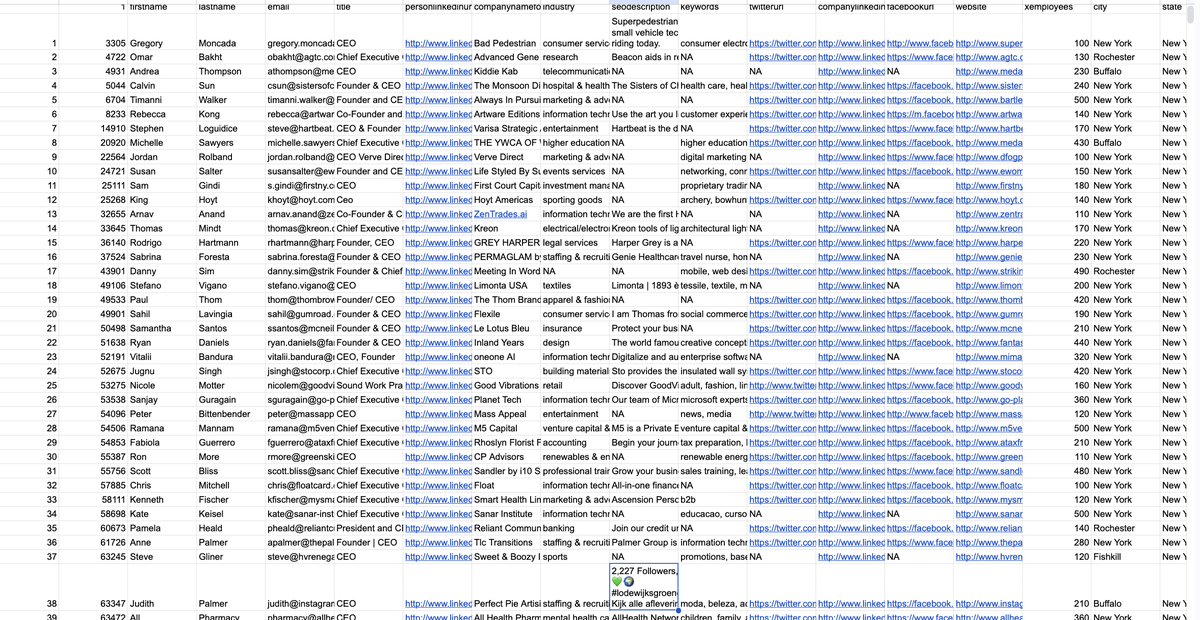Click the 'city' column header cell

1126,7
